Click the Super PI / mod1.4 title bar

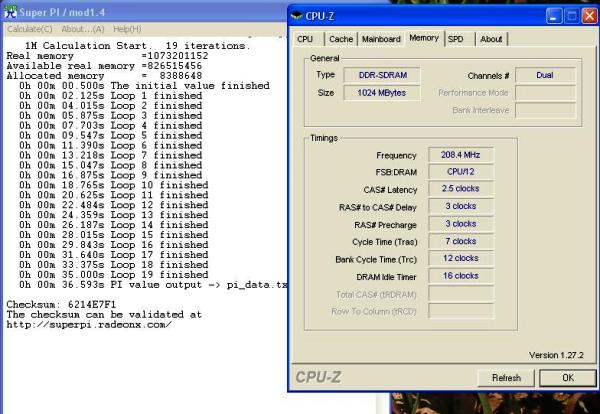pos(143,12)
